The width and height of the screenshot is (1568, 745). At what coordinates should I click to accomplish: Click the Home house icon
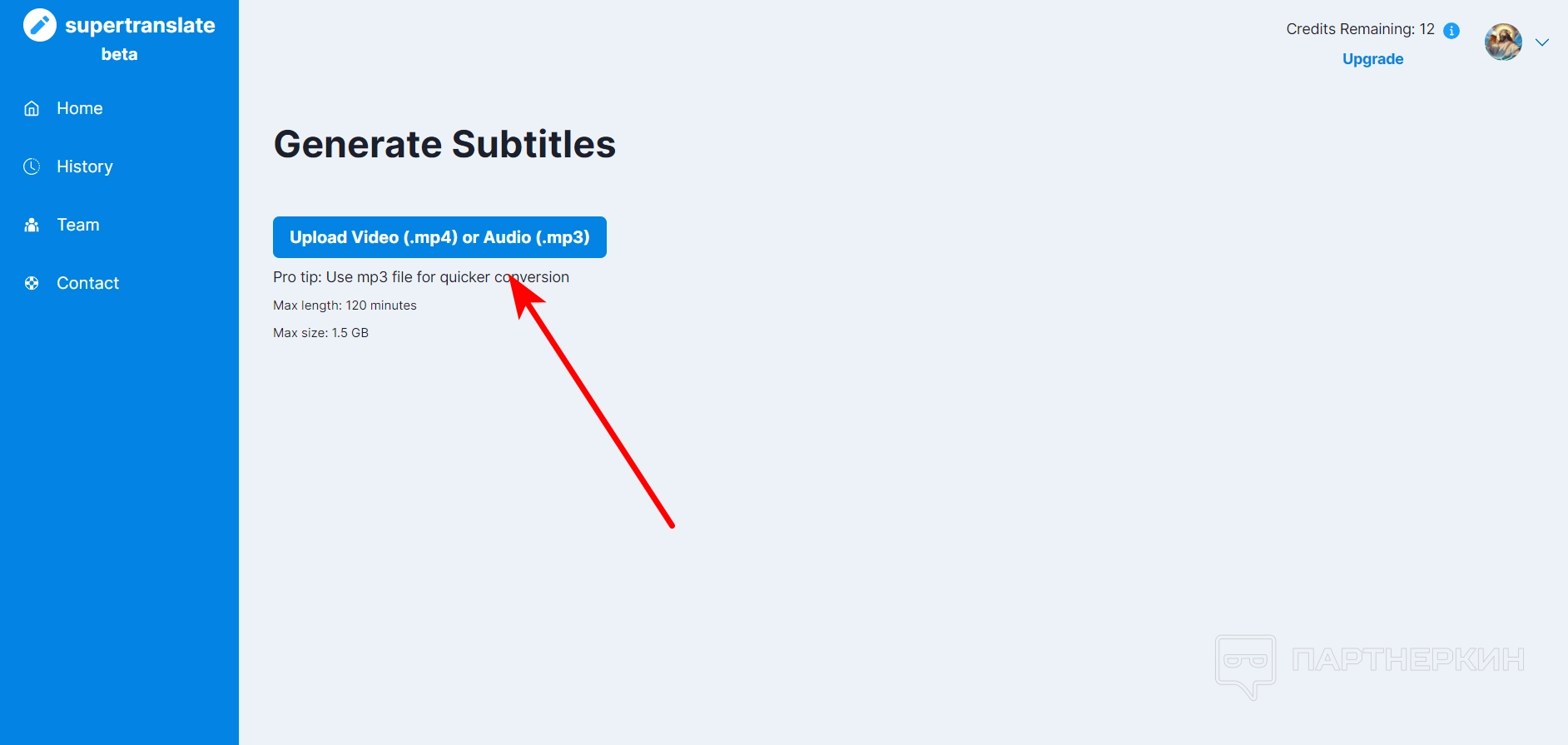coord(32,108)
